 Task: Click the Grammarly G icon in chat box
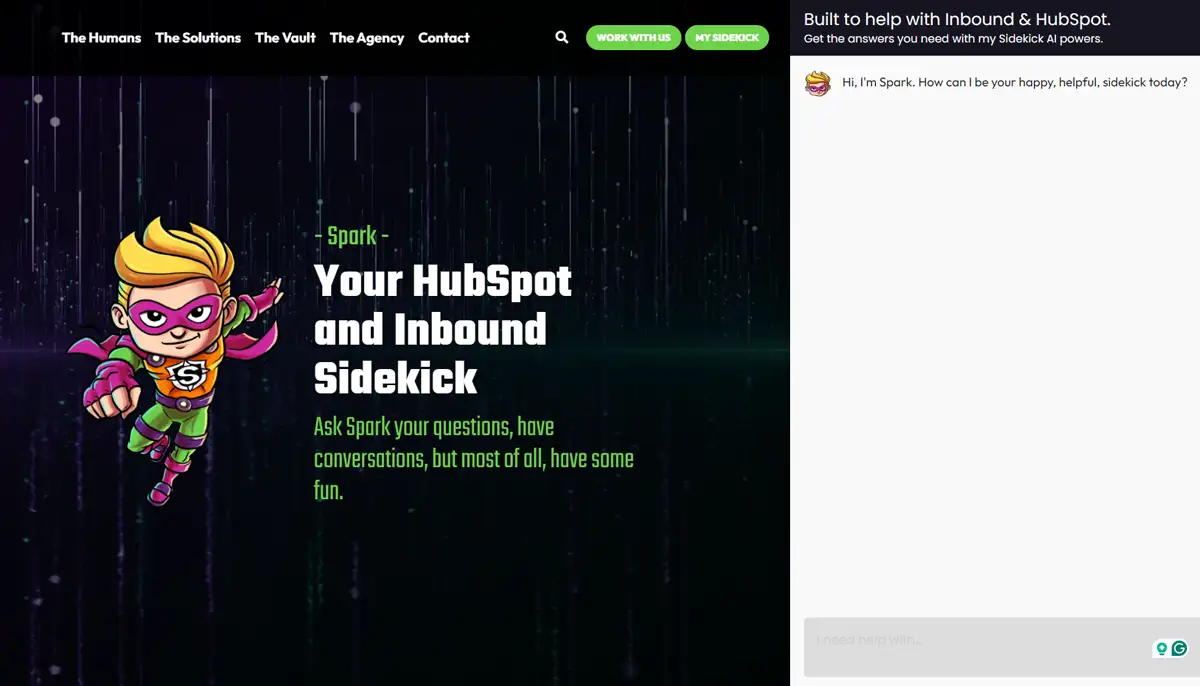click(1179, 648)
